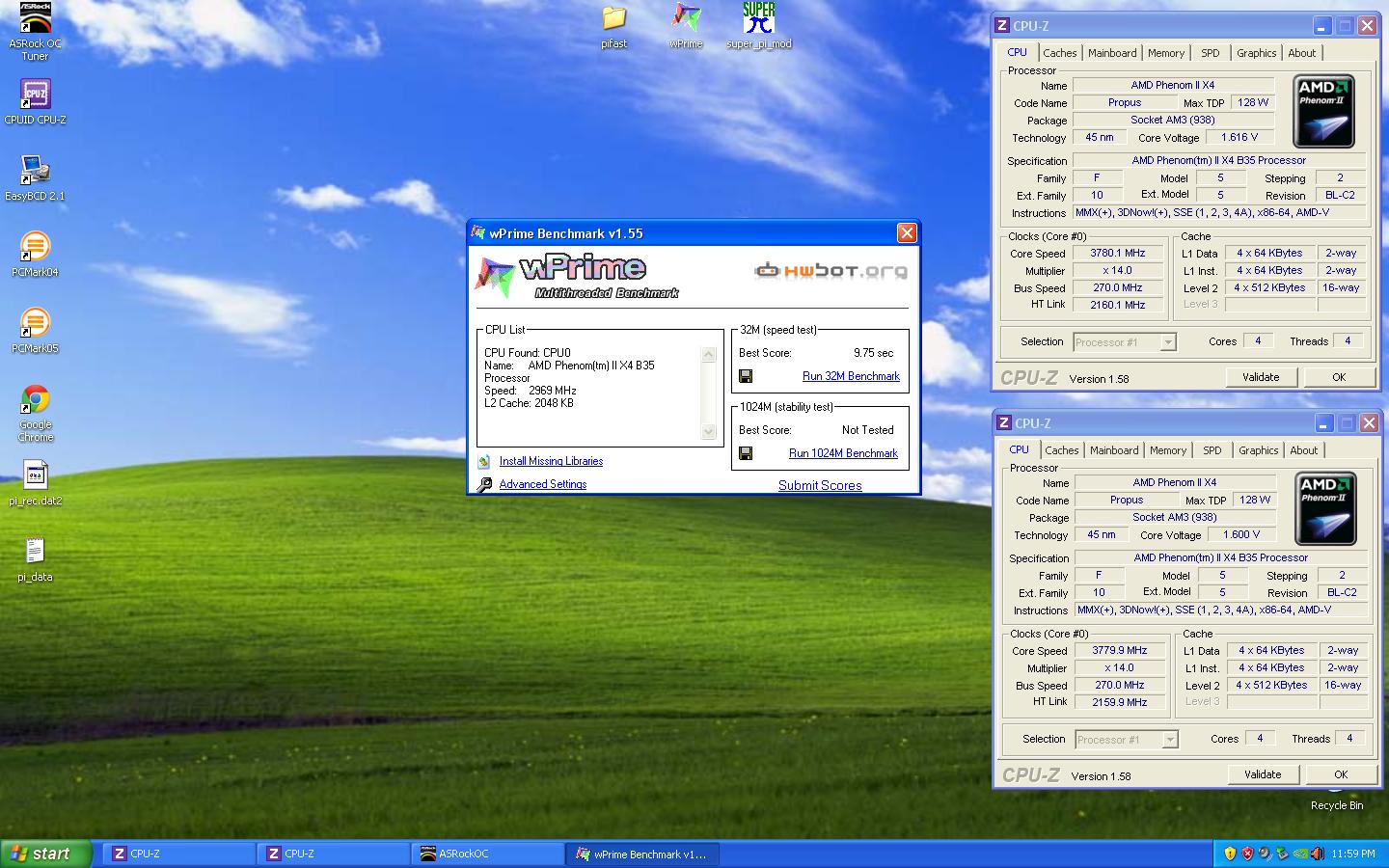Click the 11:59 PM taskbar clock
Screen dimensions: 1389x868
pyautogui.click(x=1352, y=854)
